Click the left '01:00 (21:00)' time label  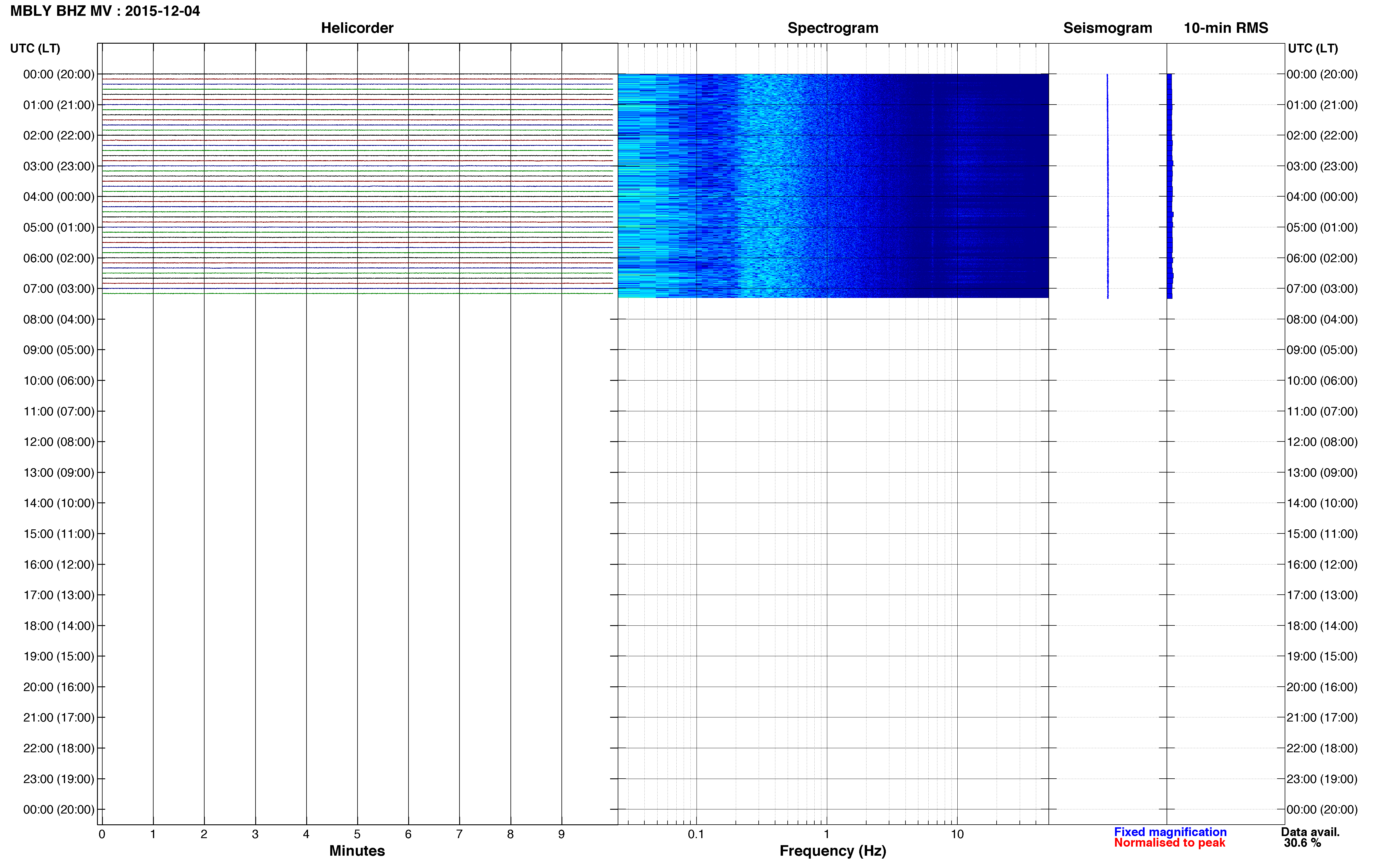coord(59,105)
